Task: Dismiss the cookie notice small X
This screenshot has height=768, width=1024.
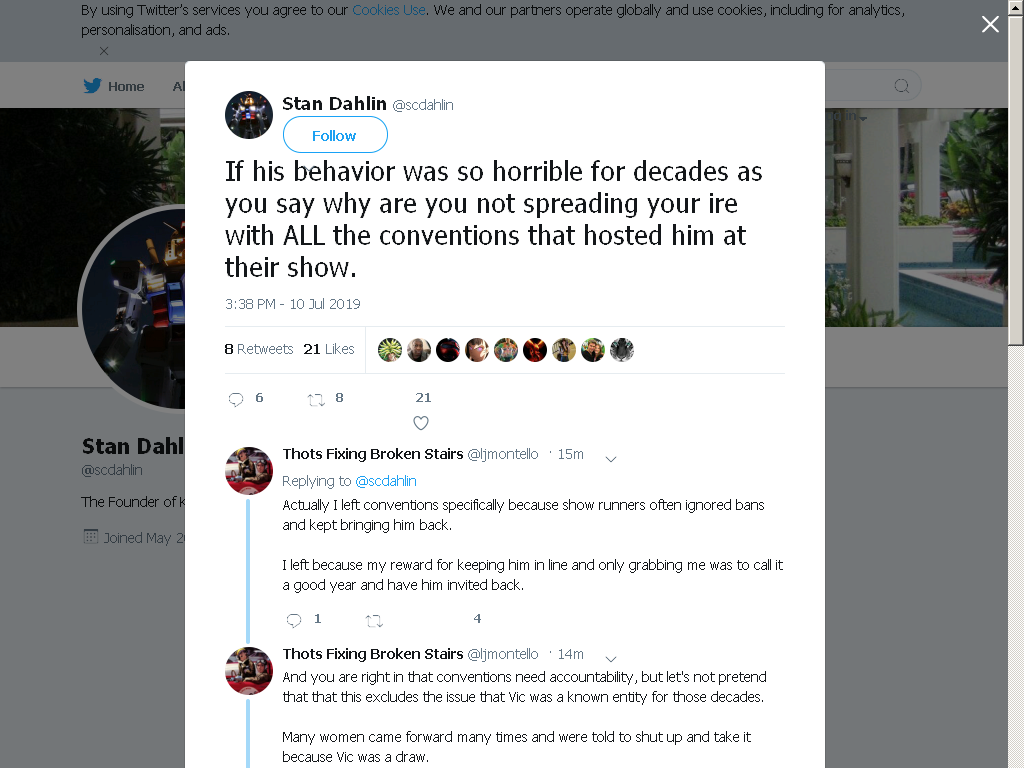Action: [104, 51]
